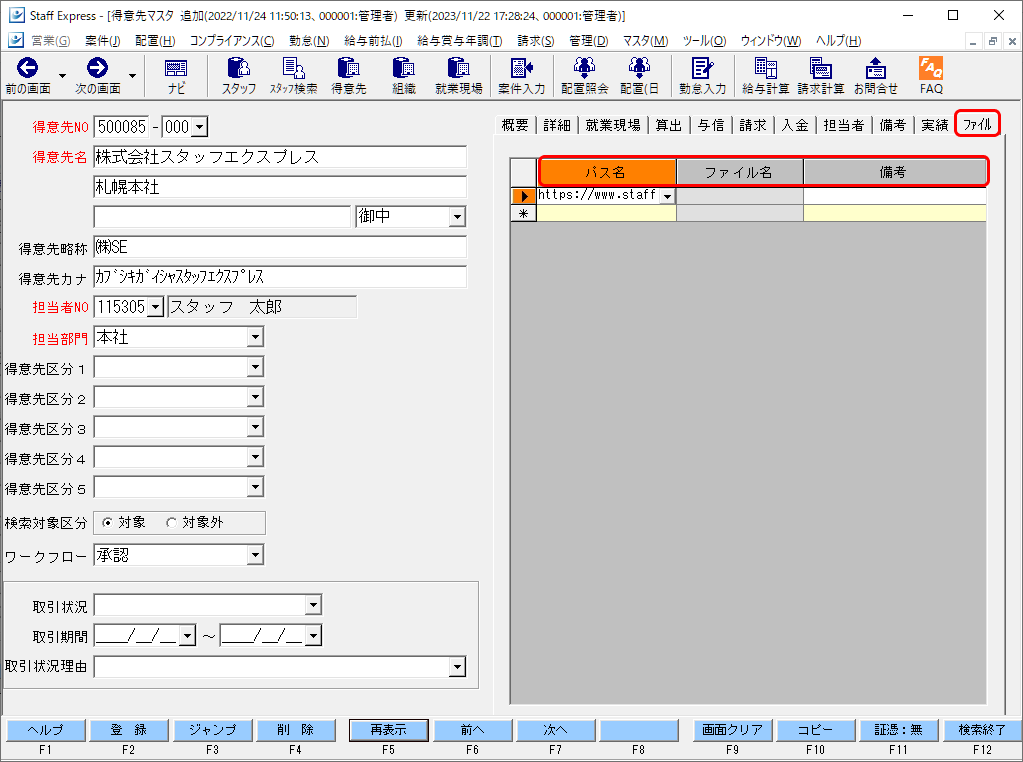The height and width of the screenshot is (762, 1023).
Task: Open the 取引状況理由 dropdown
Action: click(457, 667)
